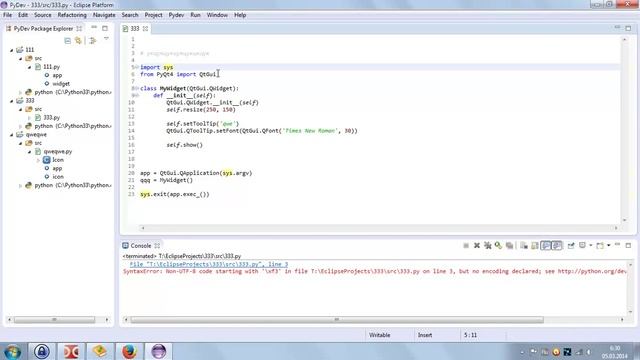This screenshot has width=640, height=360.
Task: Click Pin Console icon
Action: [x=571, y=246]
